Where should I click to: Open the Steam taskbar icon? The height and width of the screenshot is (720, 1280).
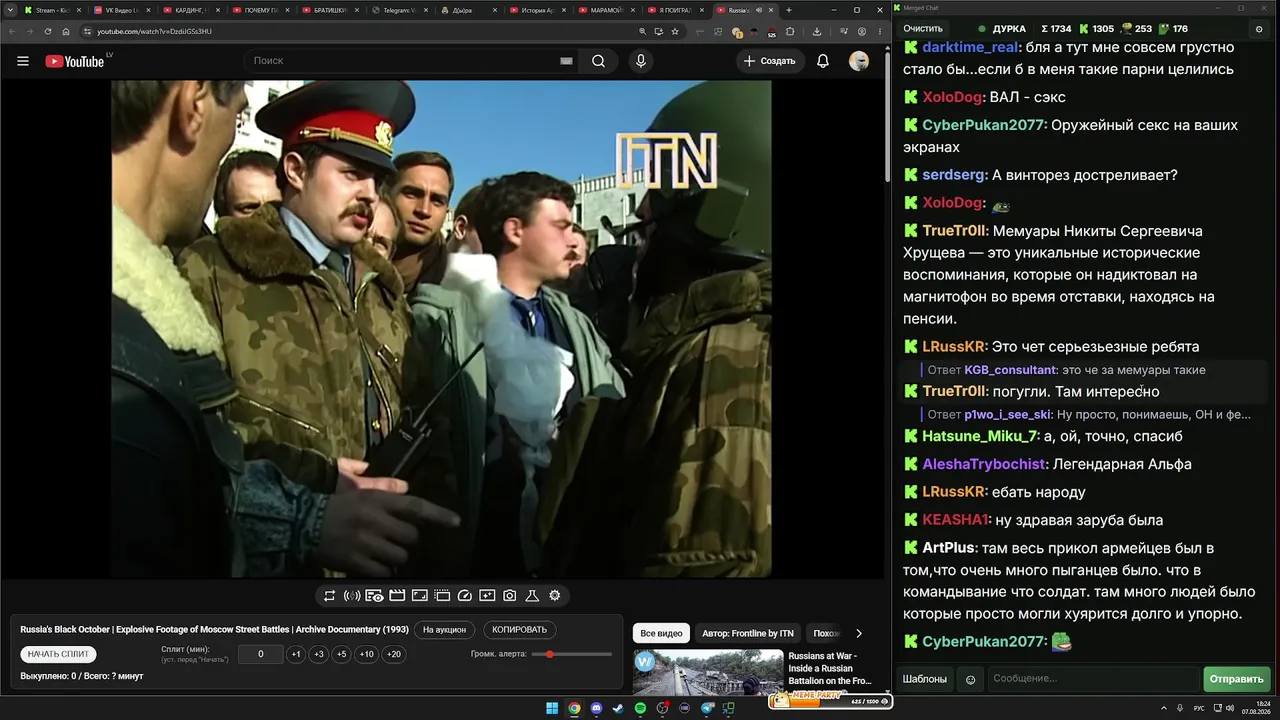[619, 708]
